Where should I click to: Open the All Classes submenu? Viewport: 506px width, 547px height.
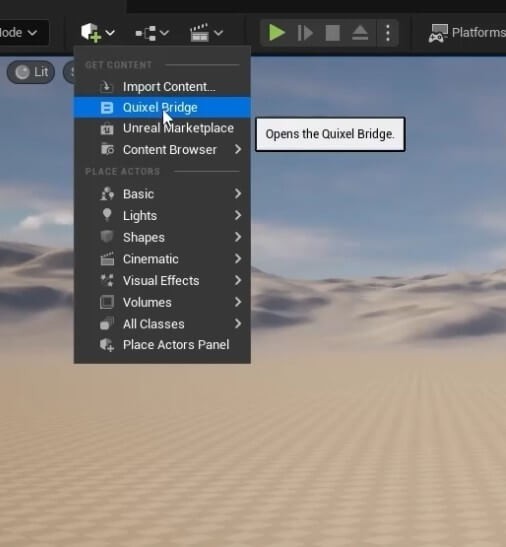tap(162, 324)
